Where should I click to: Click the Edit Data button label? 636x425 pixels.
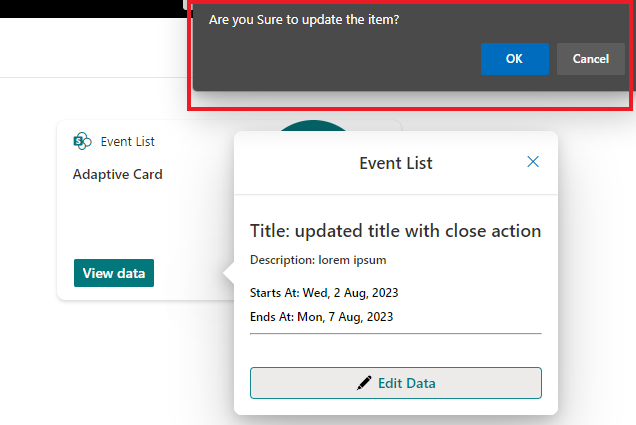click(x=406, y=383)
